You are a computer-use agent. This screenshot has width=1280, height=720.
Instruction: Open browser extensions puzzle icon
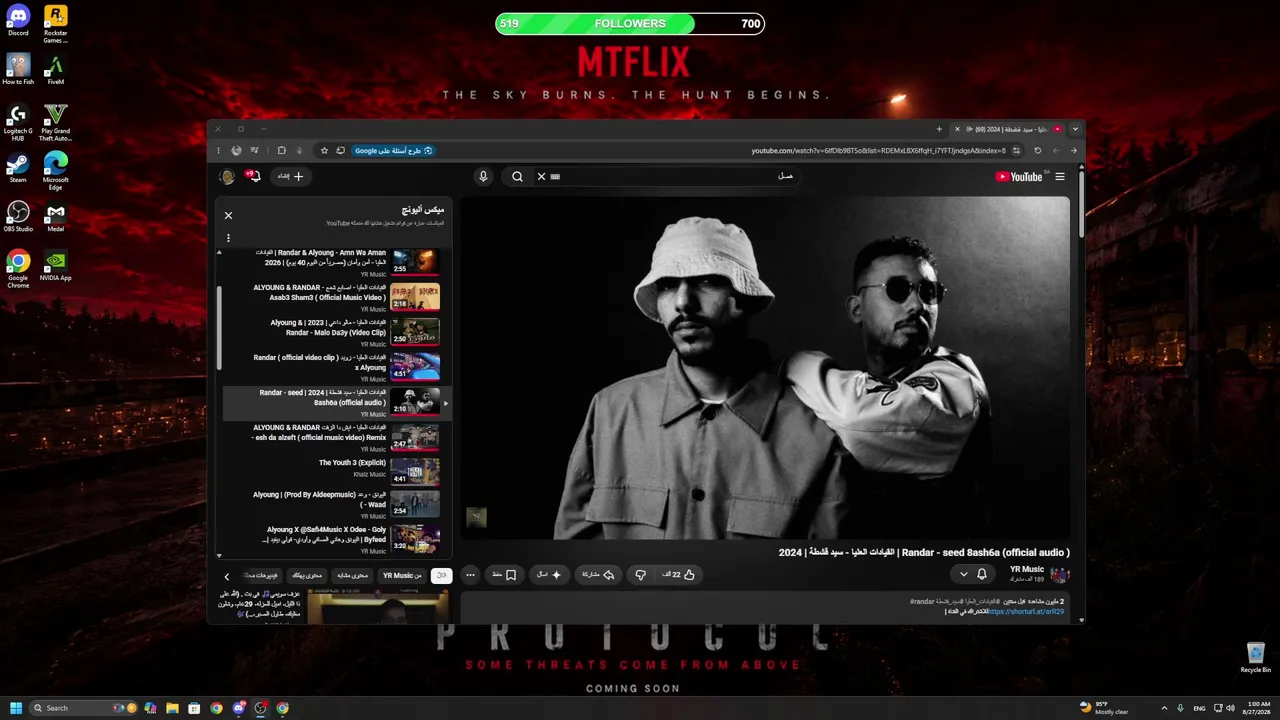tap(281, 151)
